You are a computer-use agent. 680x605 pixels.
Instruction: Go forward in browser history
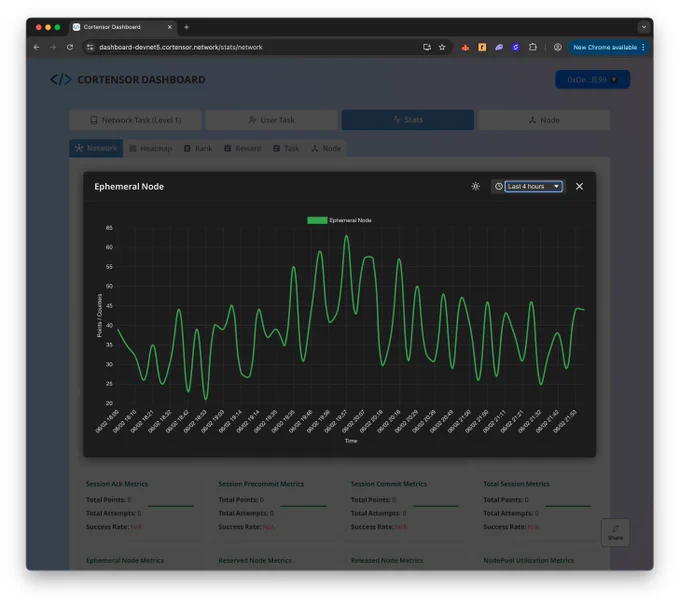tap(53, 47)
